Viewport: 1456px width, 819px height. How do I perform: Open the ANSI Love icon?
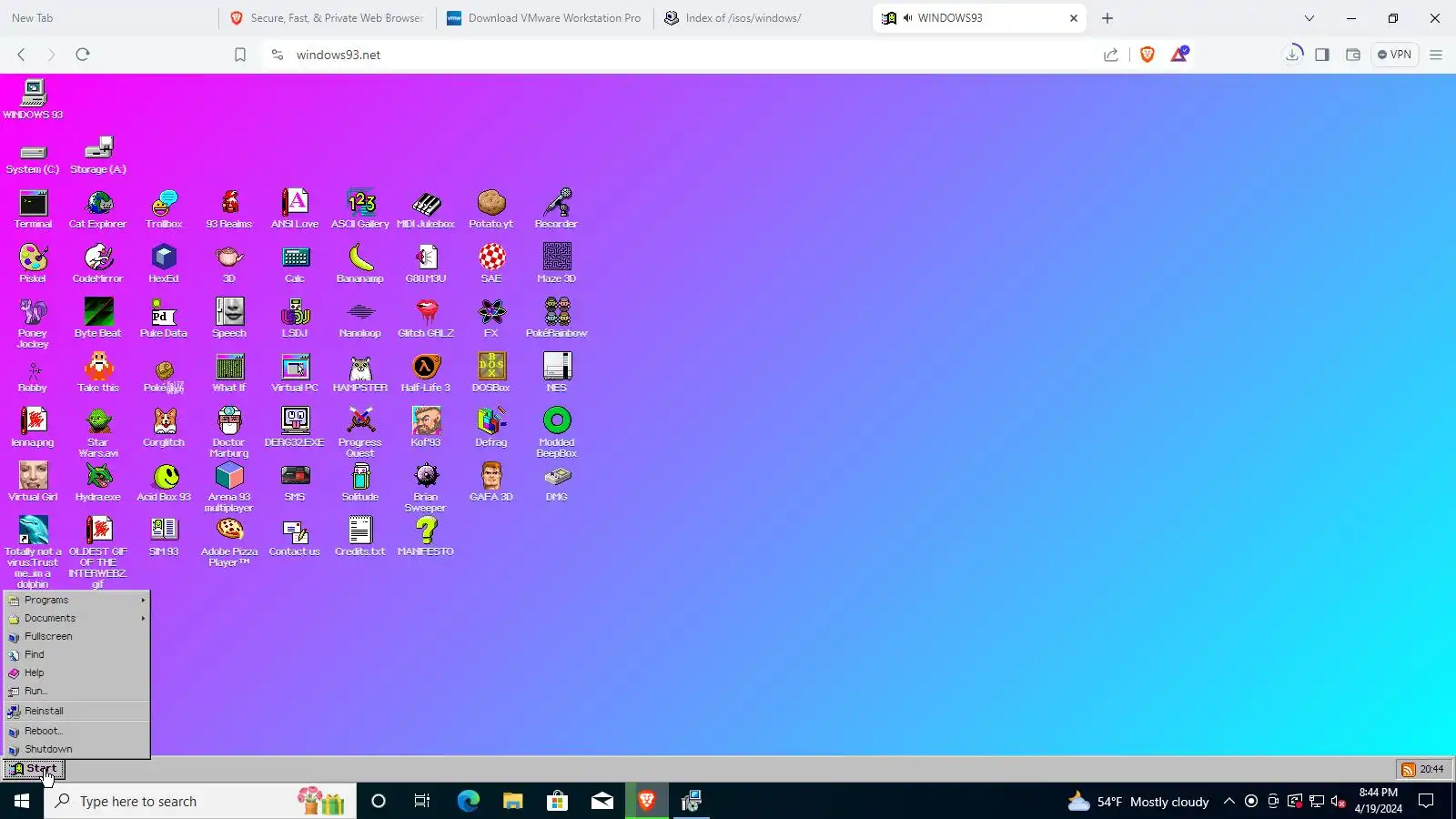tap(295, 209)
